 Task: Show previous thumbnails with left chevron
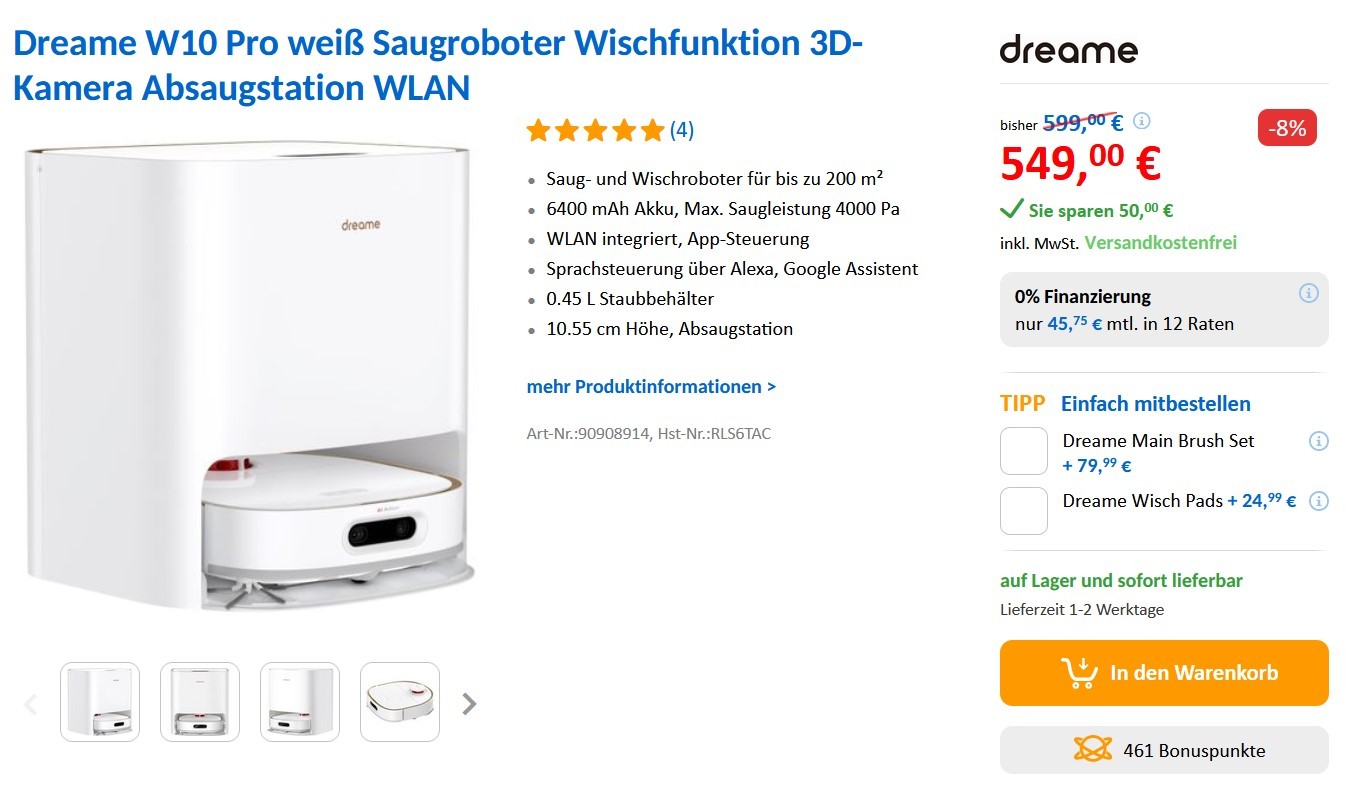(x=30, y=704)
